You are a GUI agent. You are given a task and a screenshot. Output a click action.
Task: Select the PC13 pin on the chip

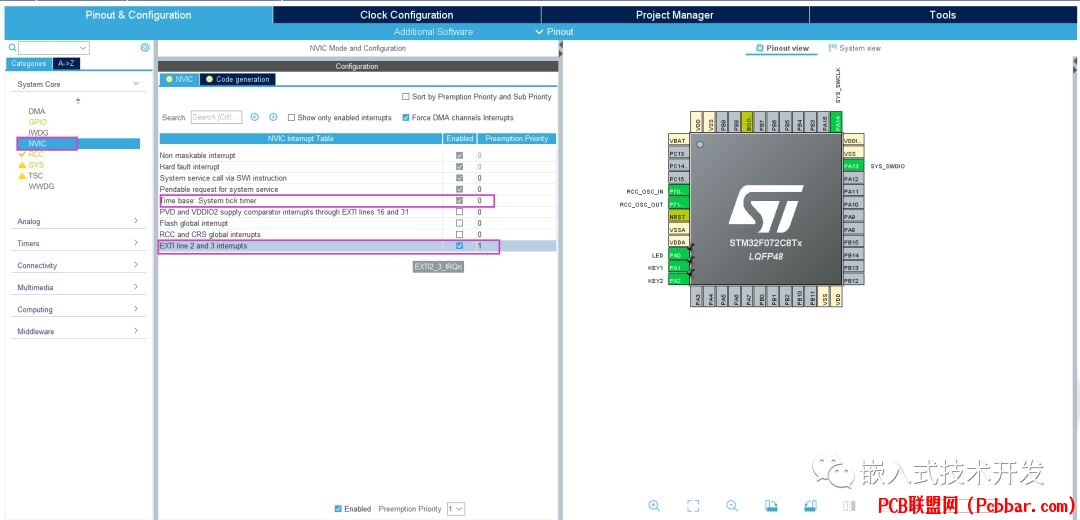click(x=678, y=153)
